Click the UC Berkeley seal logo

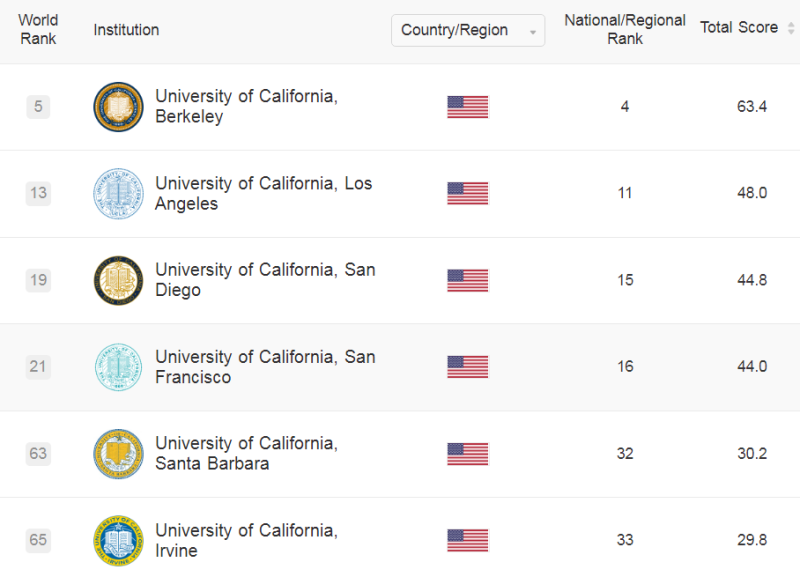[x=118, y=107]
